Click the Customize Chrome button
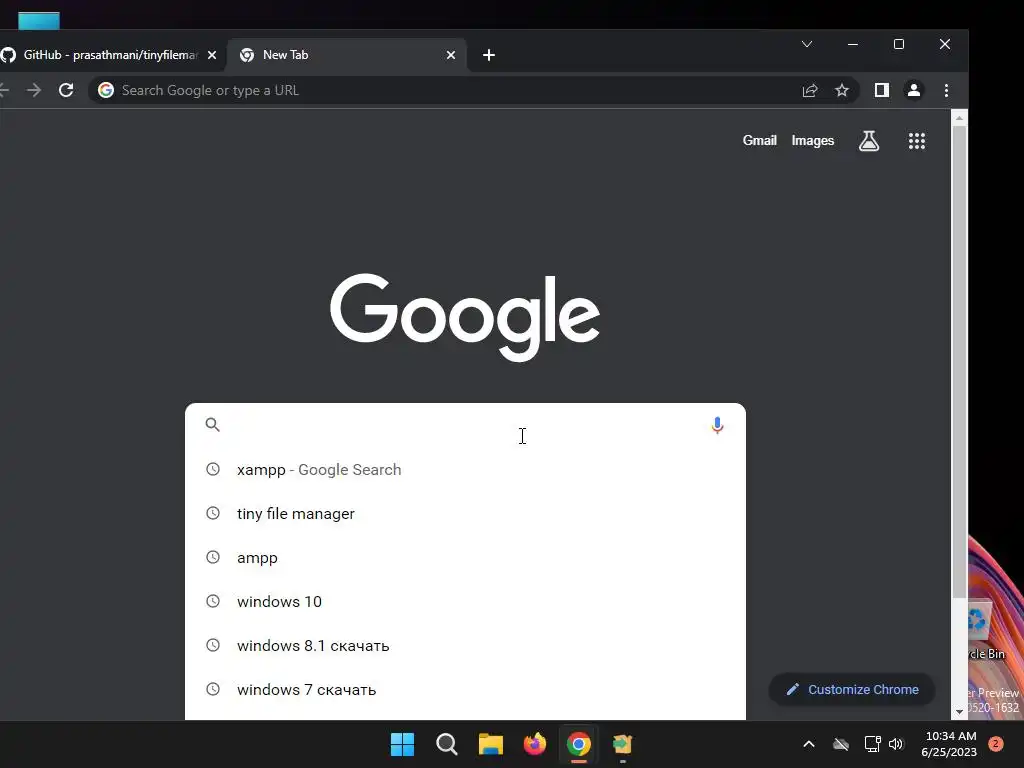Image resolution: width=1024 pixels, height=768 pixels. click(852, 690)
